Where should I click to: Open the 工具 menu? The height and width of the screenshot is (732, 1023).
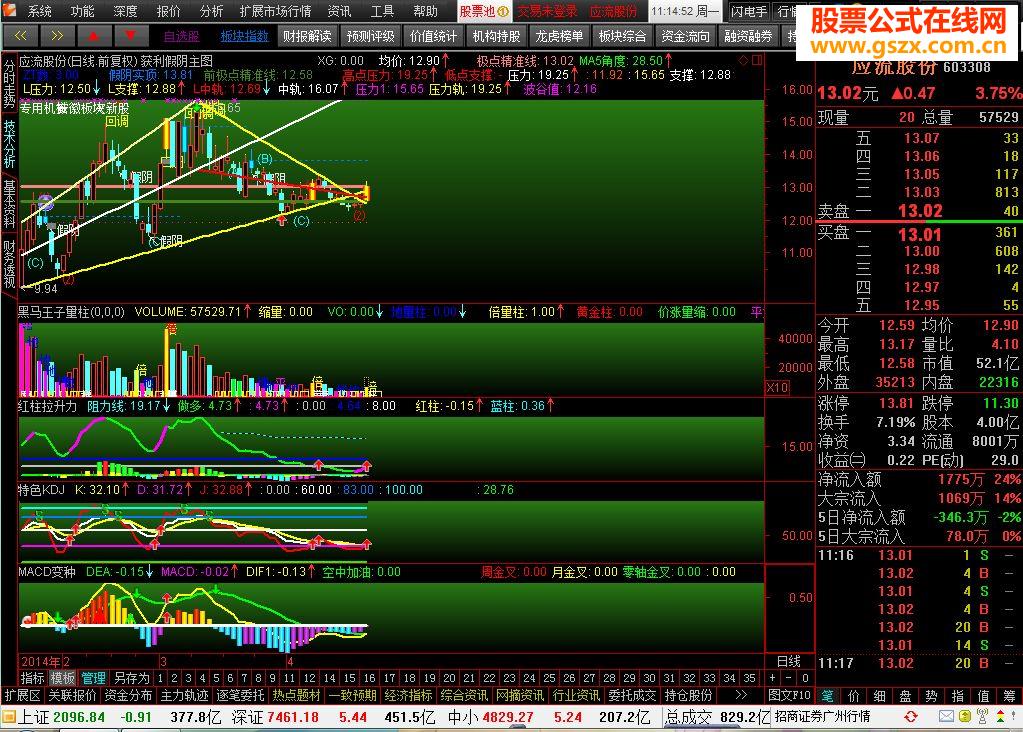point(382,11)
